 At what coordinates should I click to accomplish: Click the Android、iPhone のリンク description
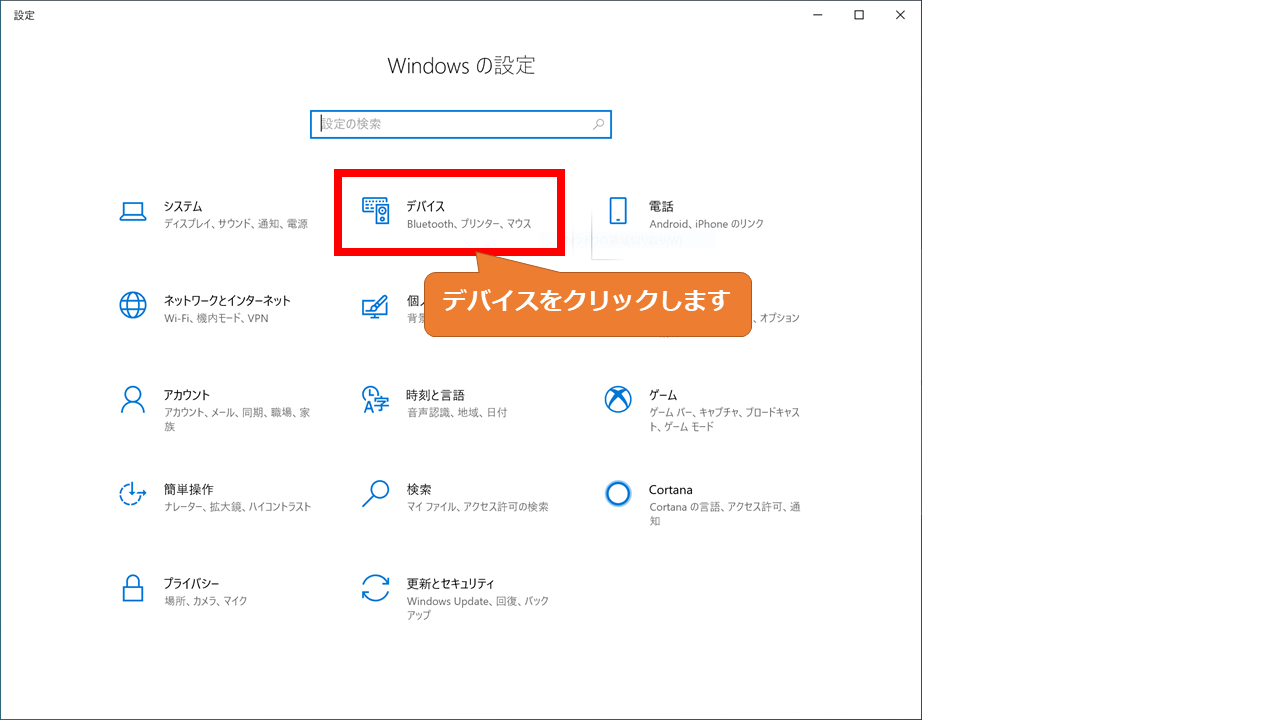pos(706,224)
